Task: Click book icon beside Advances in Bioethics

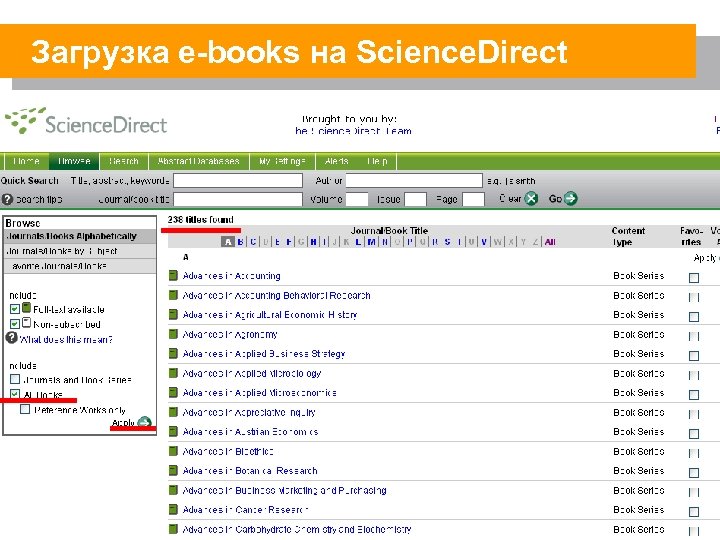Action: (x=173, y=451)
